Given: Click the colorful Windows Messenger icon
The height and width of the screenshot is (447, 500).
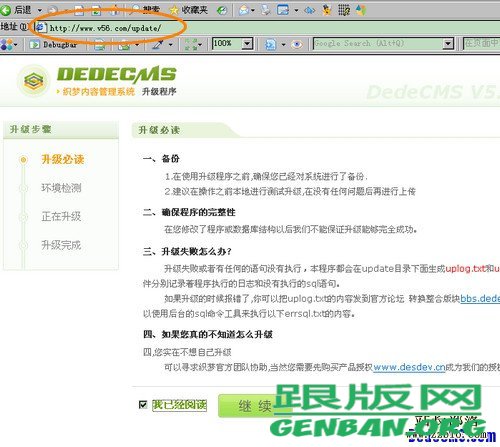Looking at the screenshot, I should tap(361, 10).
